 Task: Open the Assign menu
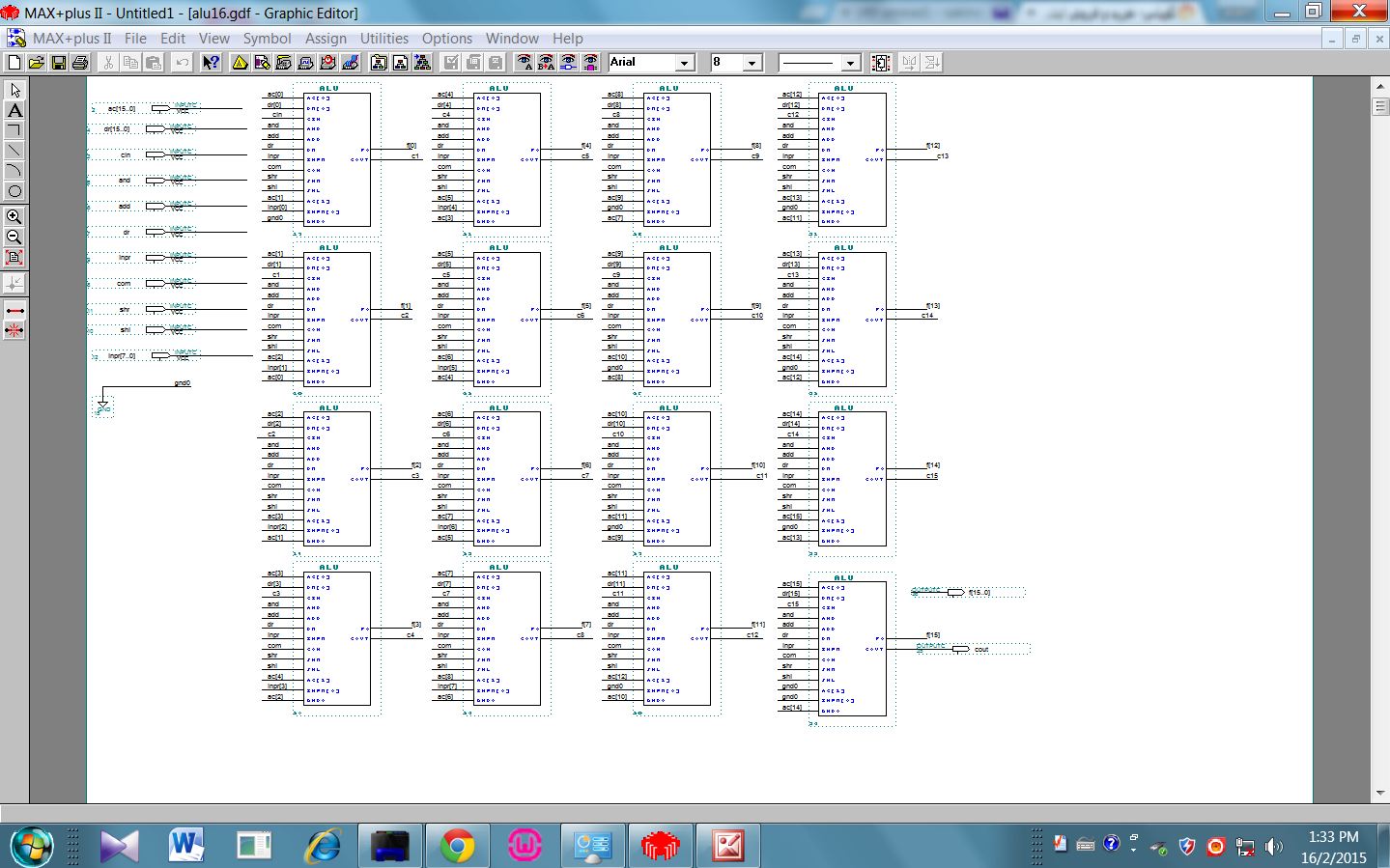coord(326,39)
